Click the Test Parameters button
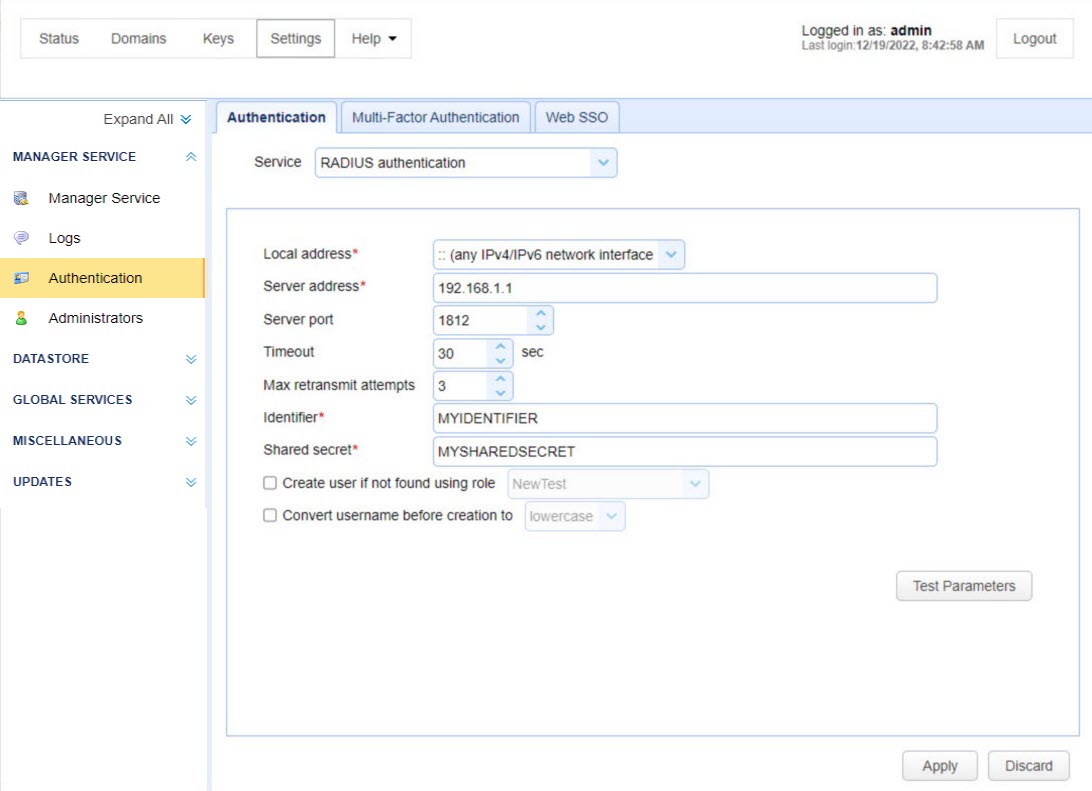The width and height of the screenshot is (1092, 791). (963, 586)
